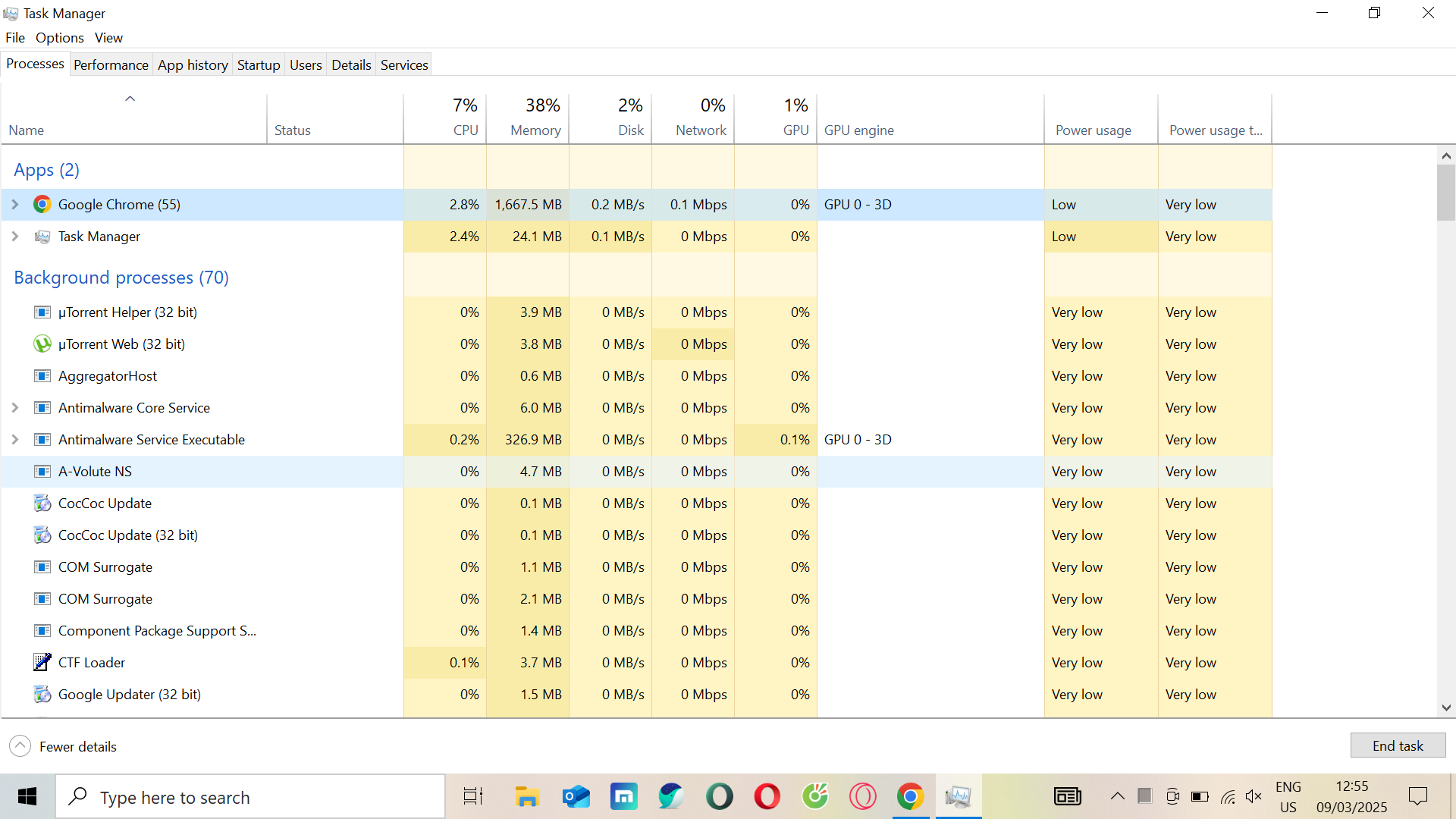1456x819 pixels.
Task: Click the CocCoc Update (32 bit) icon
Action: (x=42, y=535)
